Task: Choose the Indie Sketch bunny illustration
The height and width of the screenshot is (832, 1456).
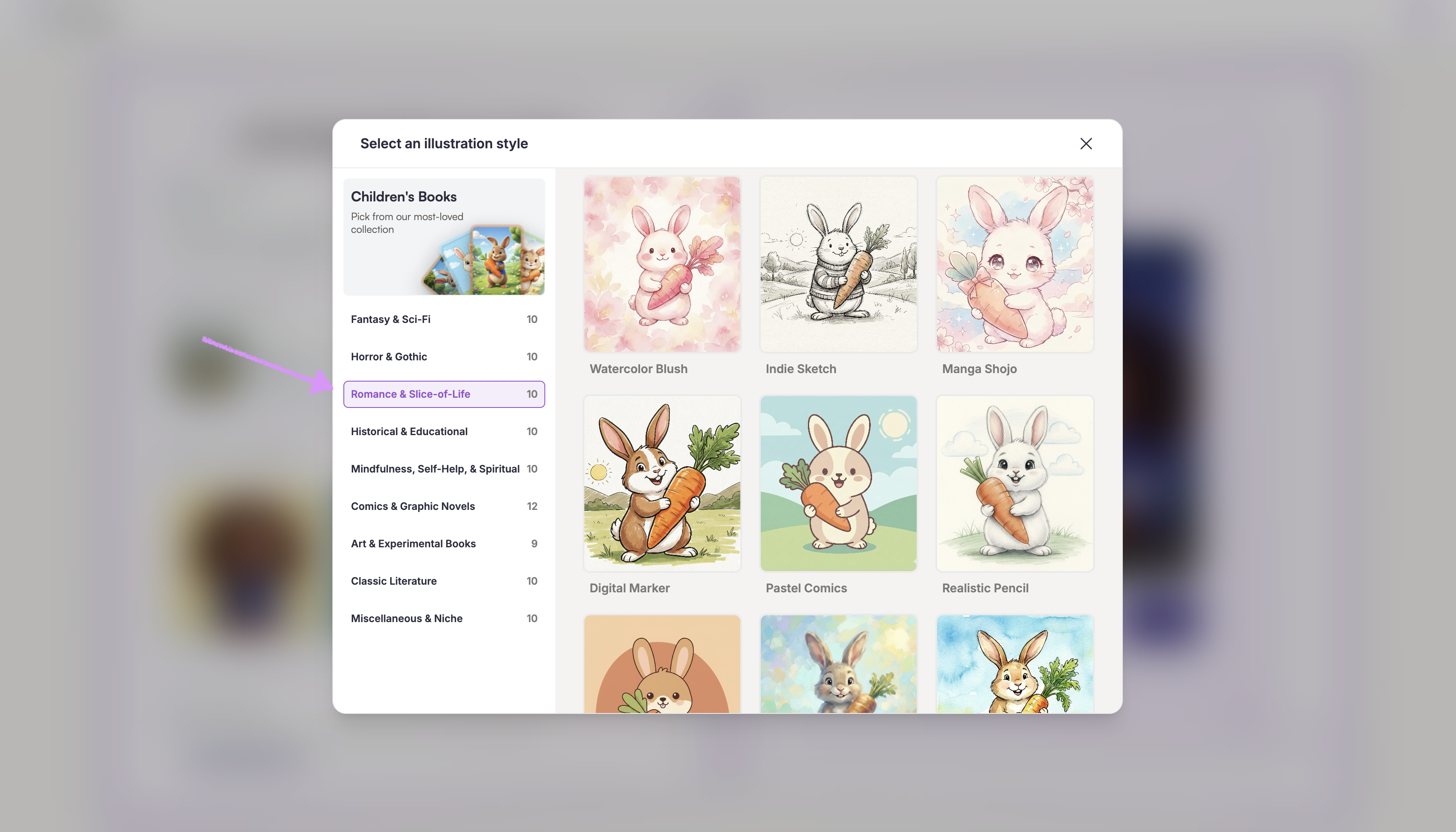Action: click(838, 264)
